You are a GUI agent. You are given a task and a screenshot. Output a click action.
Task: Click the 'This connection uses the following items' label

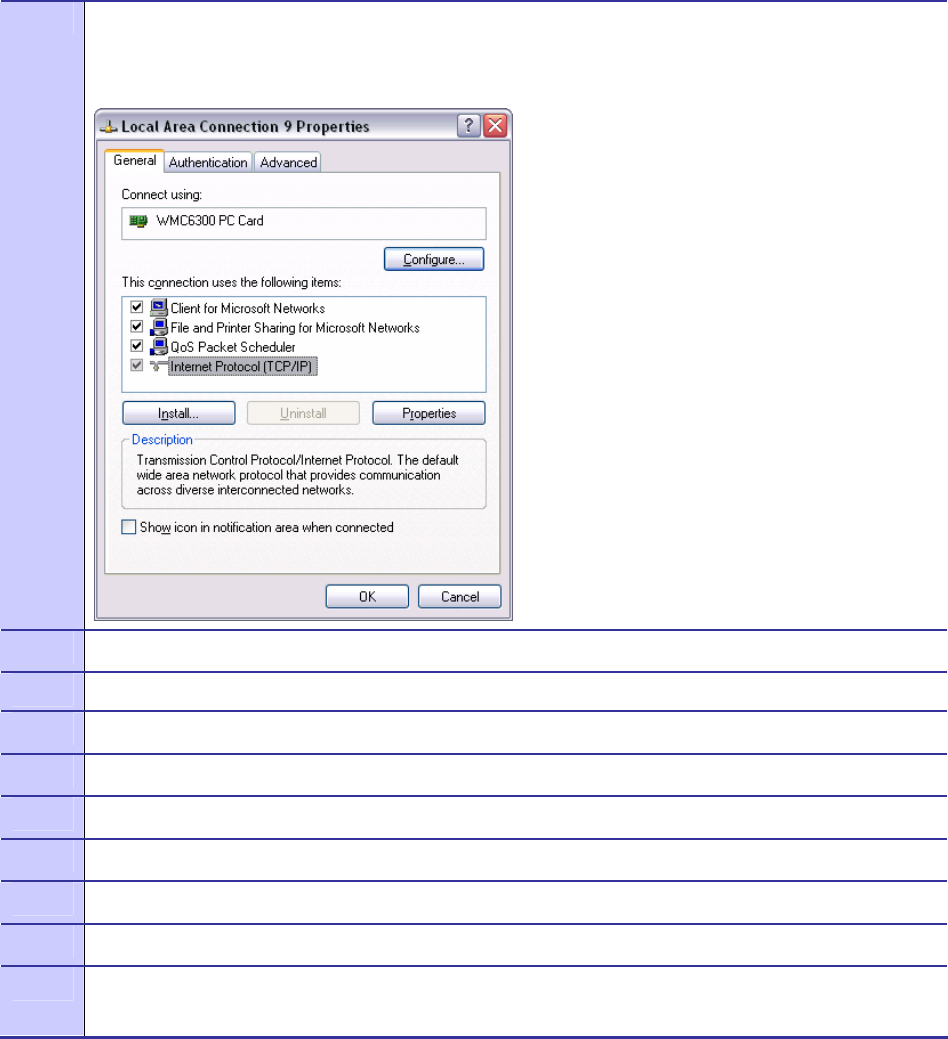click(x=231, y=282)
